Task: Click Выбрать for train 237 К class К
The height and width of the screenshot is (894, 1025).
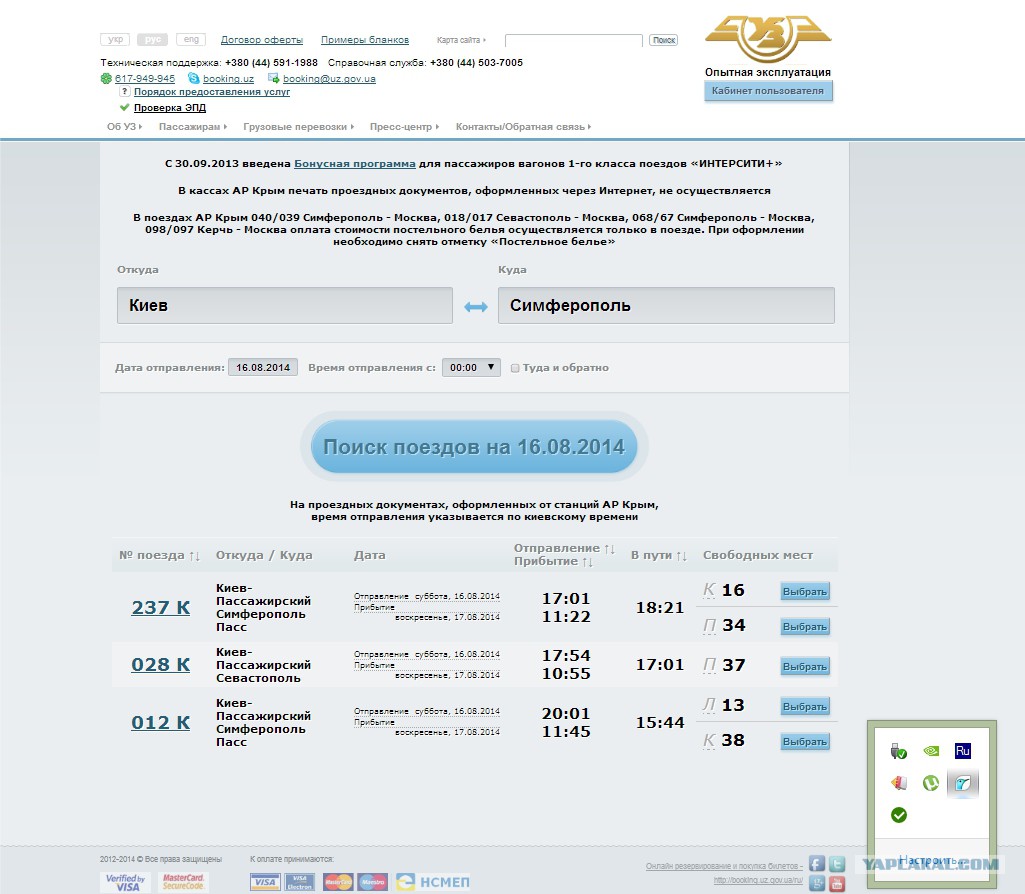Action: pos(805,591)
